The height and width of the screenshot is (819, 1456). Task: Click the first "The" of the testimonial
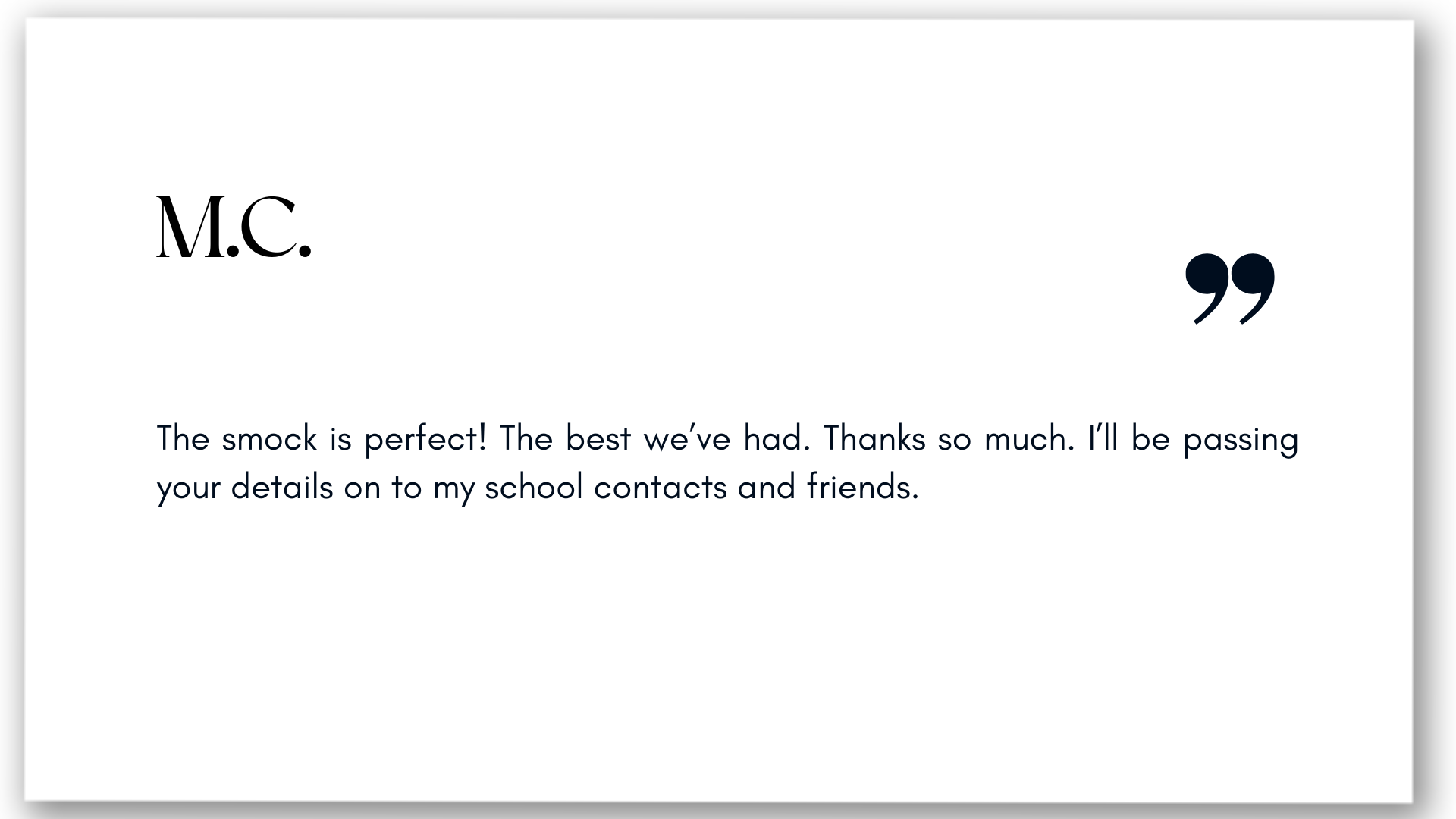click(x=183, y=439)
